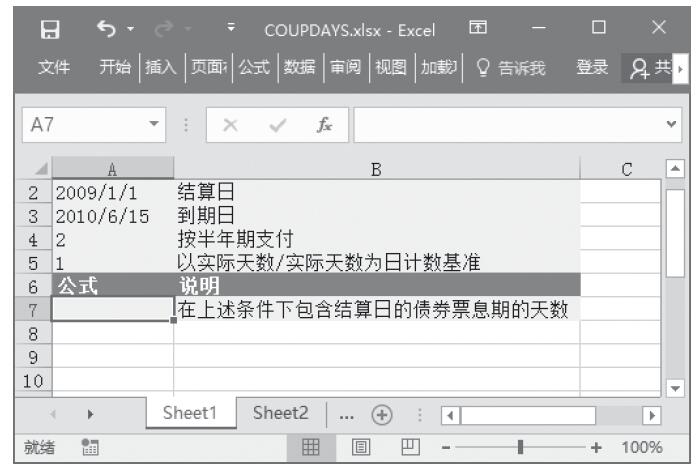The width and height of the screenshot is (700, 473).
Task: Select cell B7 with description text
Action: [x=376, y=310]
